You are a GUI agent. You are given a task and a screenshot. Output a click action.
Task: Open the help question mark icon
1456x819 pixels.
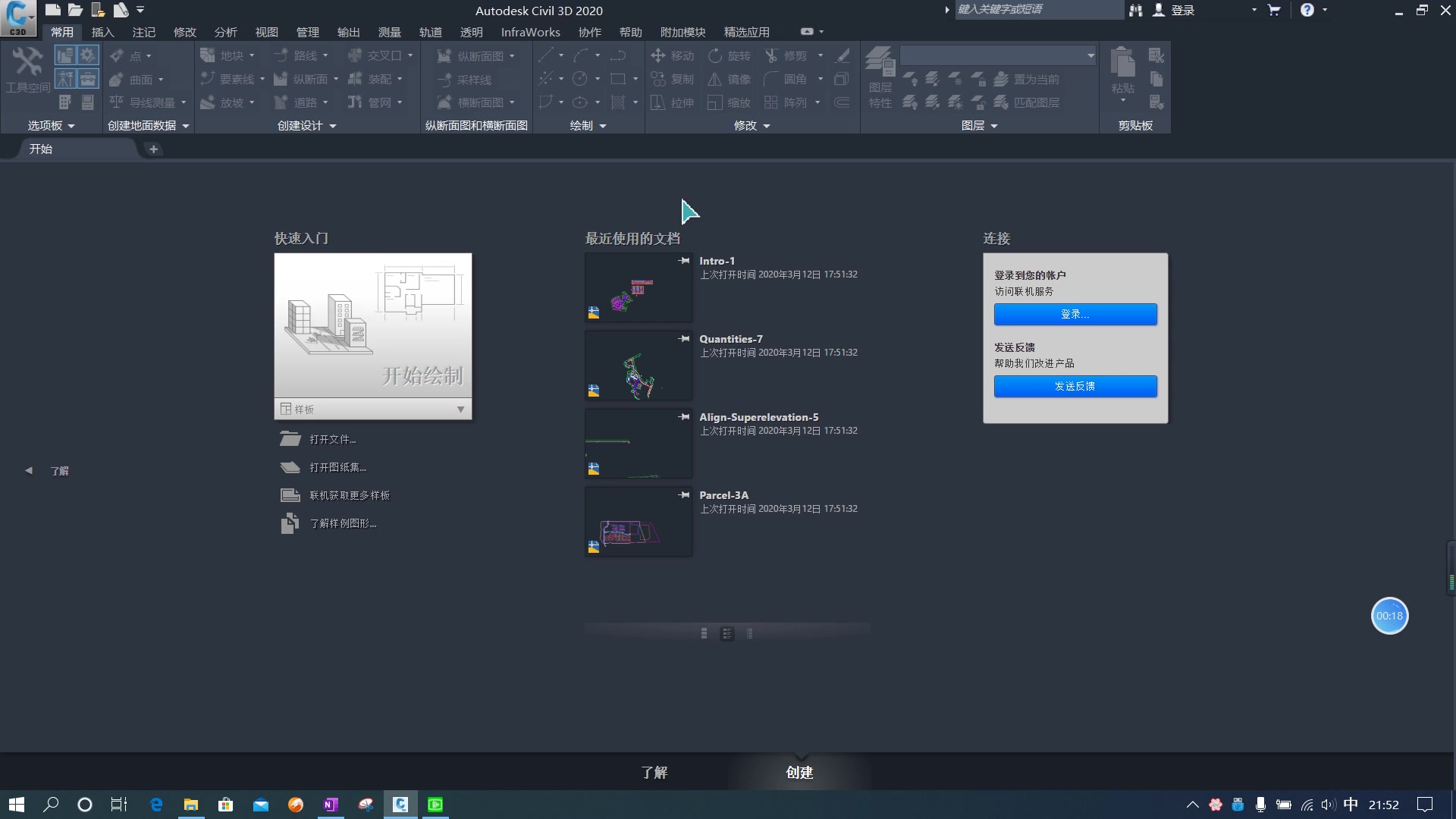1307,10
